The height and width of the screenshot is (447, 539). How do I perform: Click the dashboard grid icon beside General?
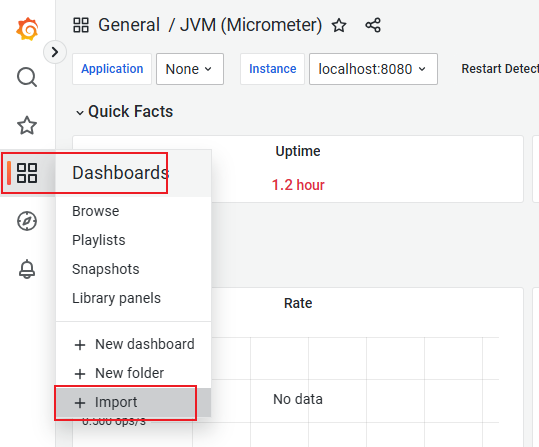click(x=81, y=25)
